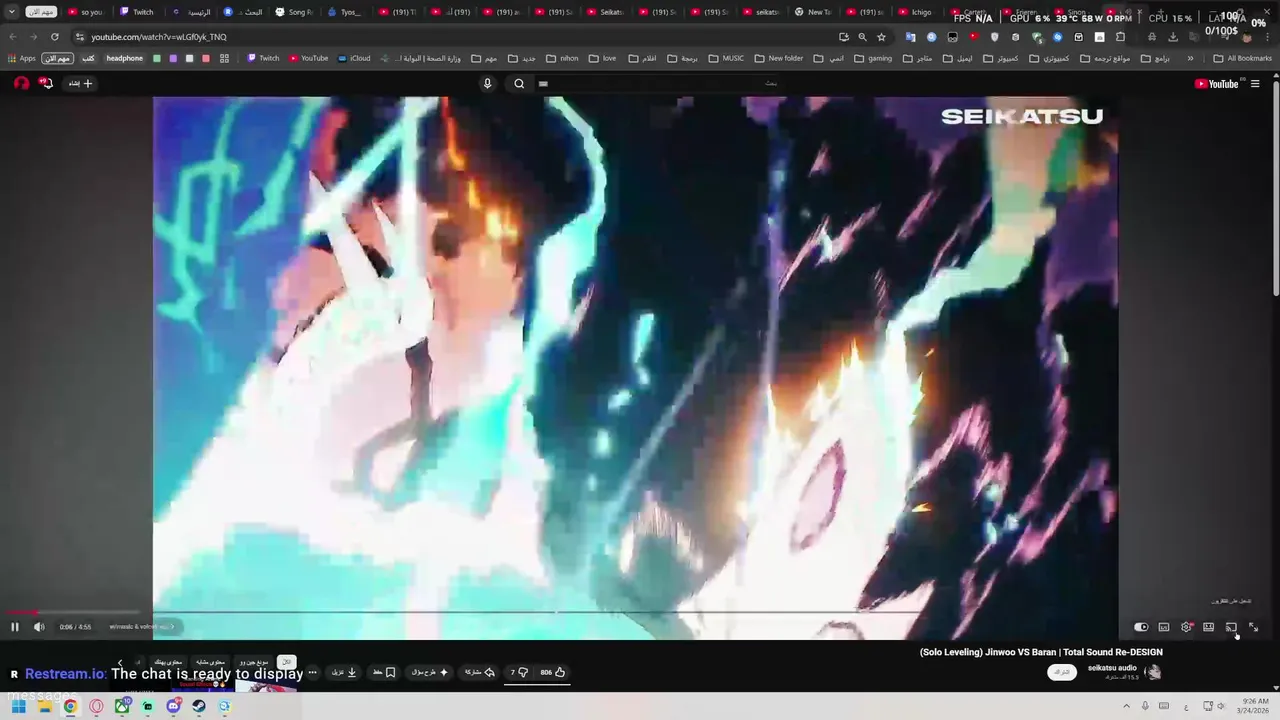The width and height of the screenshot is (1280, 720).
Task: Click the YouTube search magnifier icon
Action: click(x=519, y=84)
